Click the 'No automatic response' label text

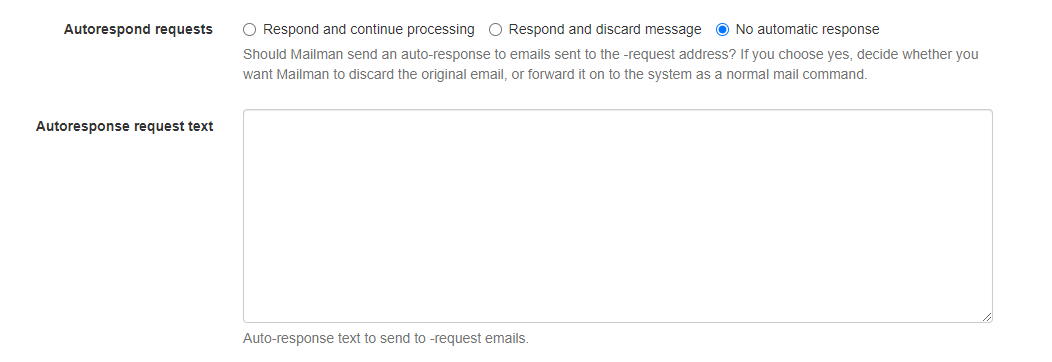(807, 29)
